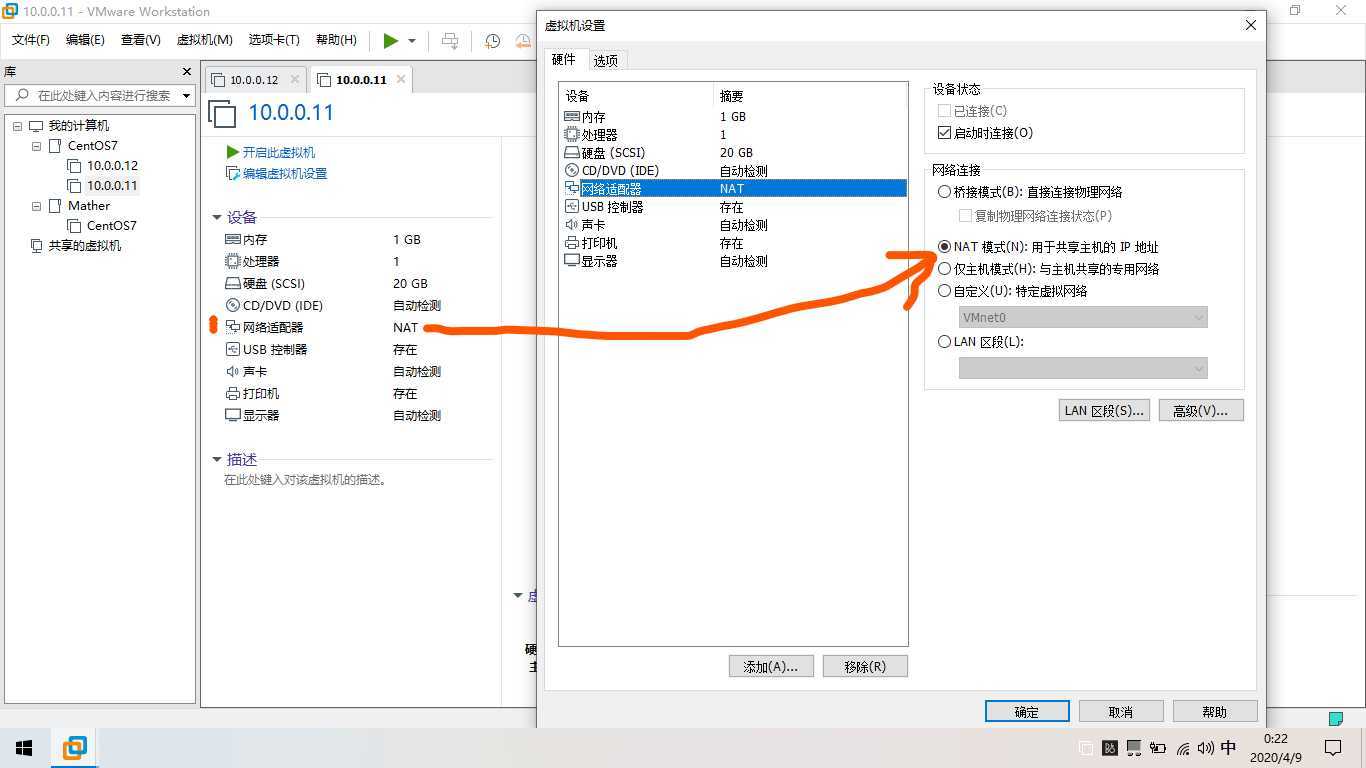Click the take snapshot clock icon

pyautogui.click(x=492, y=40)
